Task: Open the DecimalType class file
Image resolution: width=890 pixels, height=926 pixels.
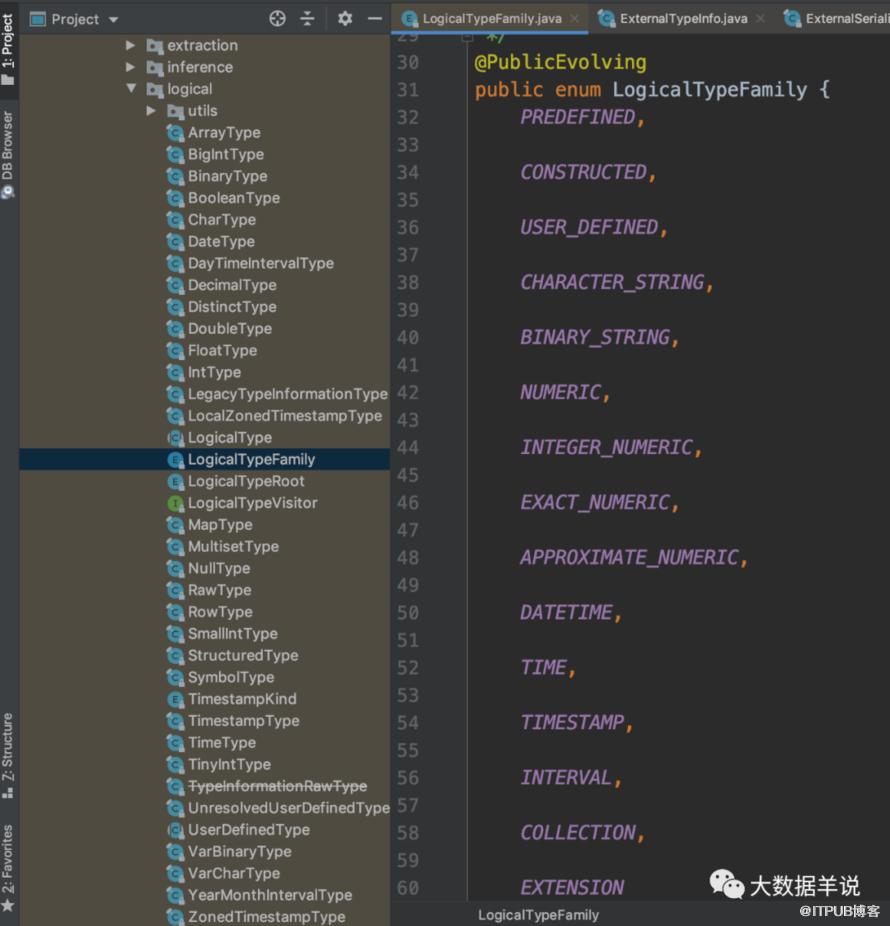Action: [232, 285]
